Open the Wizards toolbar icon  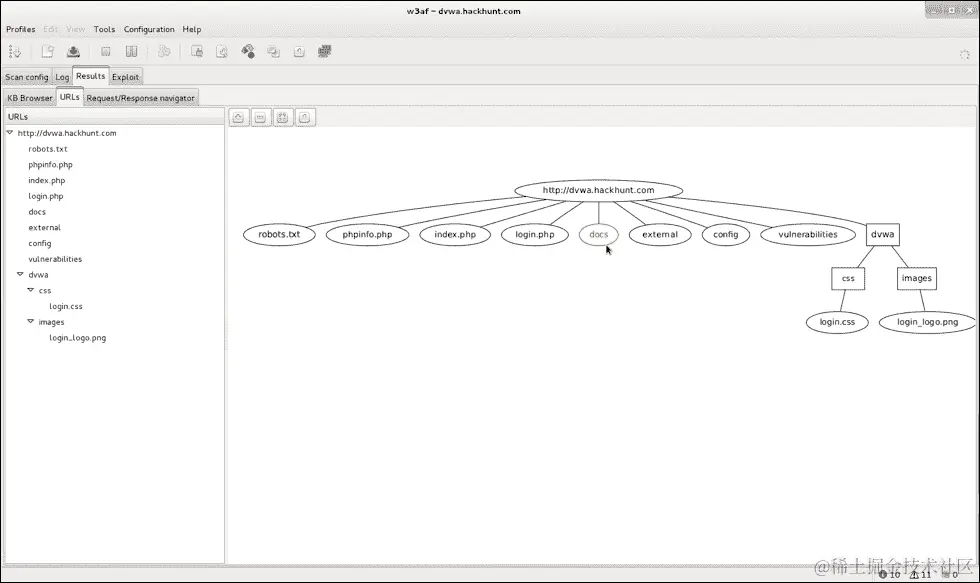(15, 52)
